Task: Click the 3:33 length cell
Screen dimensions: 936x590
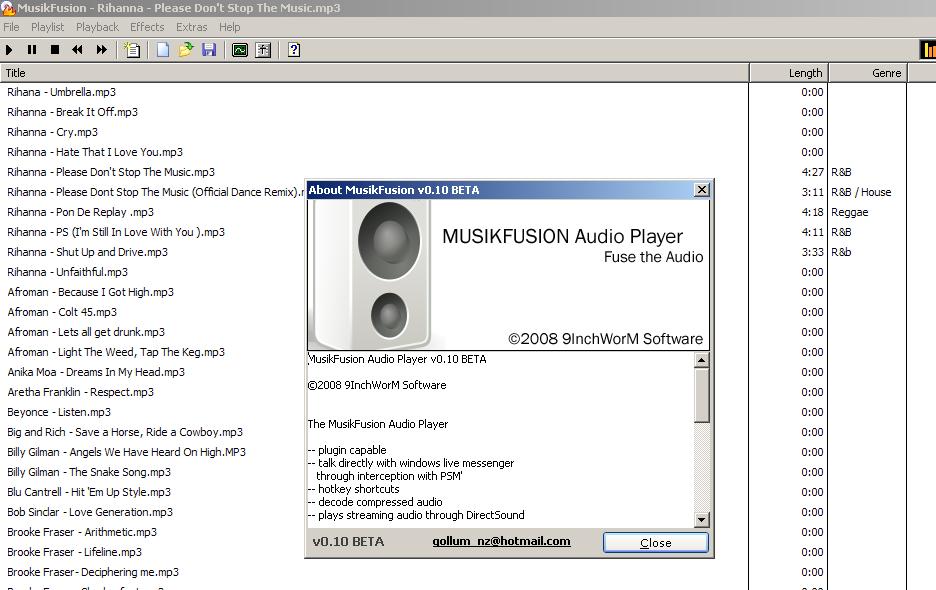Action: pyautogui.click(x=812, y=252)
